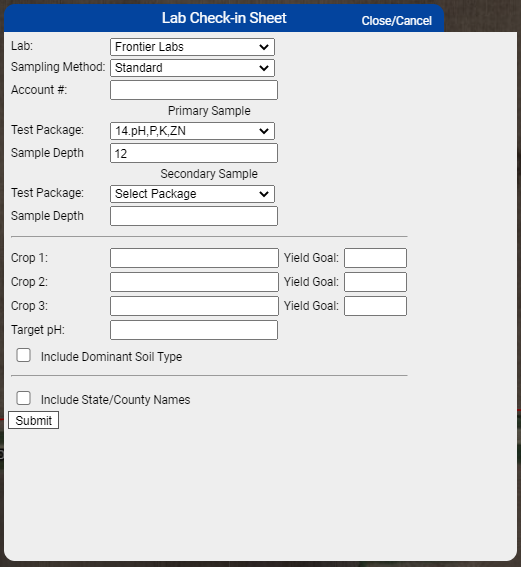Viewport: 521px width, 567px height.
Task: Click the Primary Sample Depth field
Action: point(194,153)
